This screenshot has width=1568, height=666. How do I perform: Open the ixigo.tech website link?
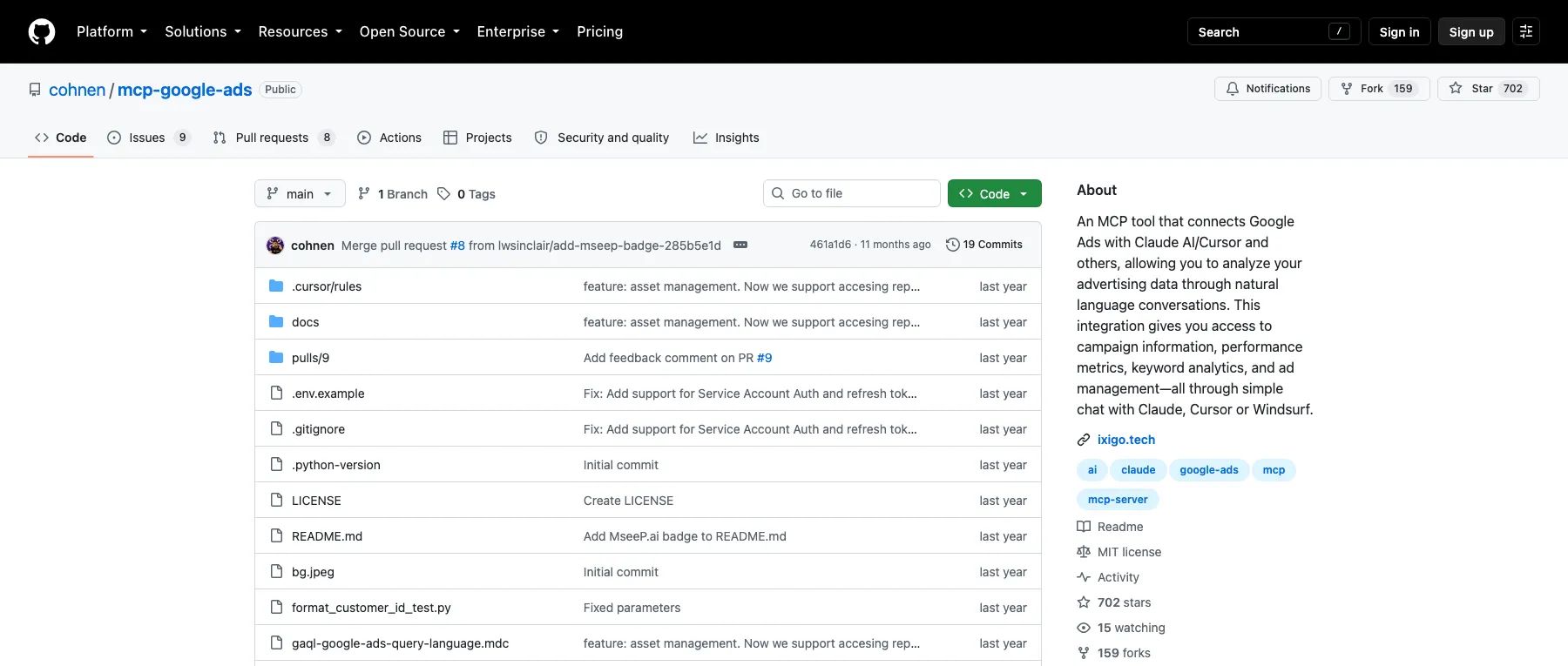pos(1125,440)
